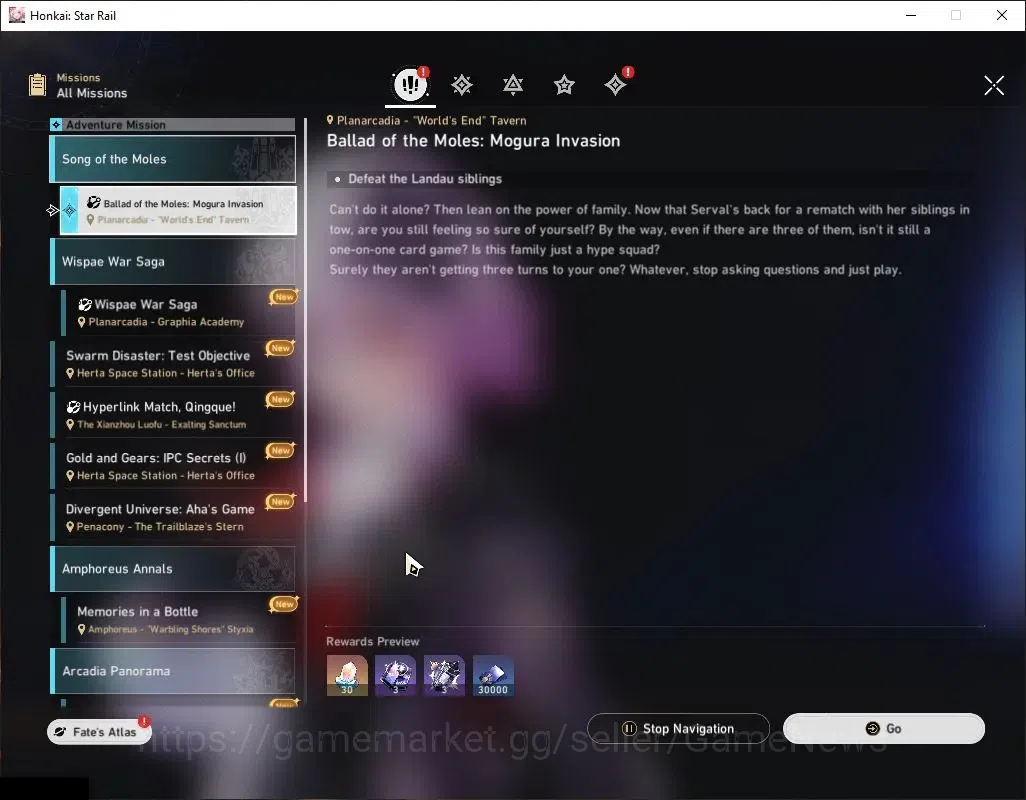Click the location pin icon beside Planarcadia - "World's End" Tavern

pos(330,120)
